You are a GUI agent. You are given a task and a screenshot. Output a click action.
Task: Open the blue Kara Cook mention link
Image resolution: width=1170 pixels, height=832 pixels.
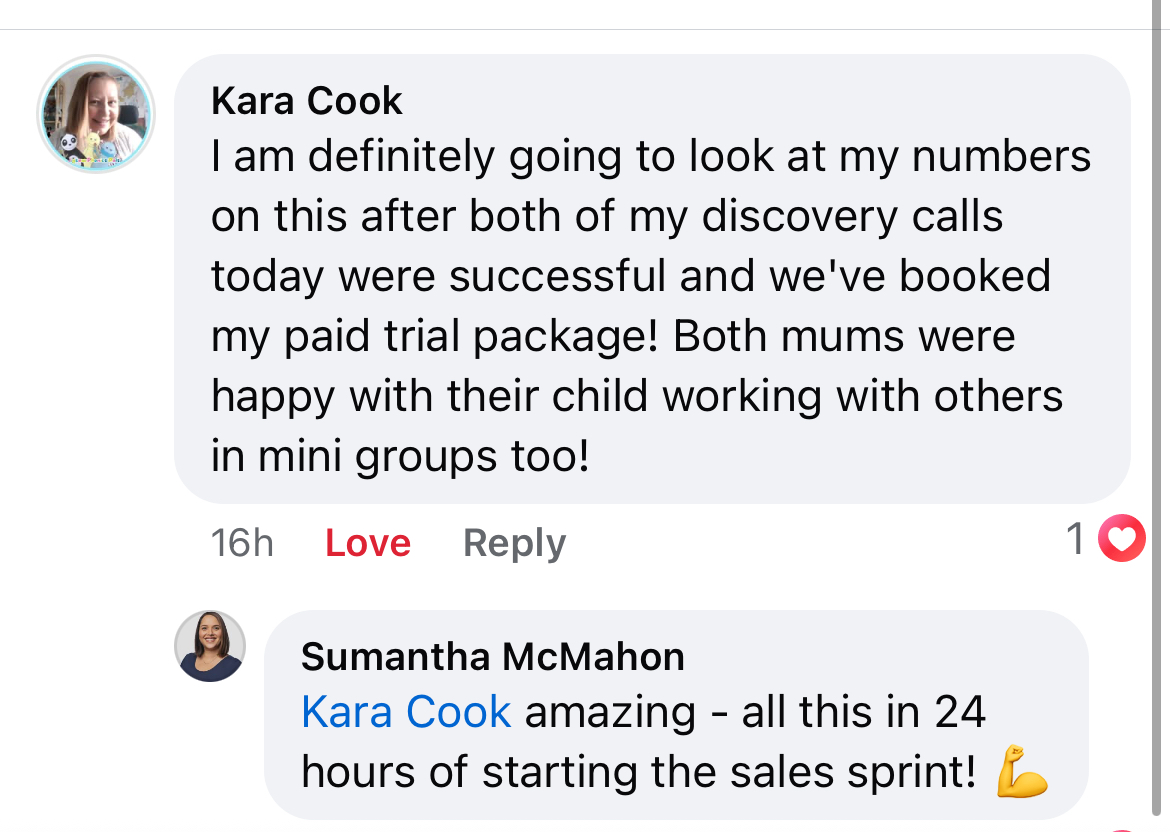click(x=406, y=713)
